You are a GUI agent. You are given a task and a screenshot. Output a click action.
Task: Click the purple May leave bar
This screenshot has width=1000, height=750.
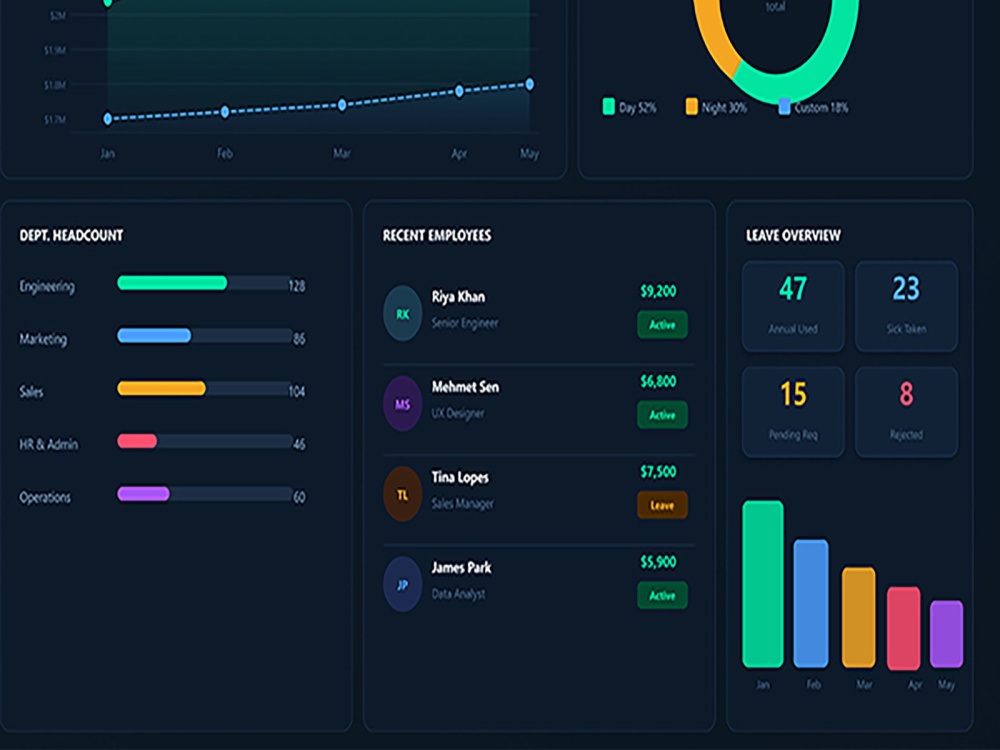click(946, 634)
